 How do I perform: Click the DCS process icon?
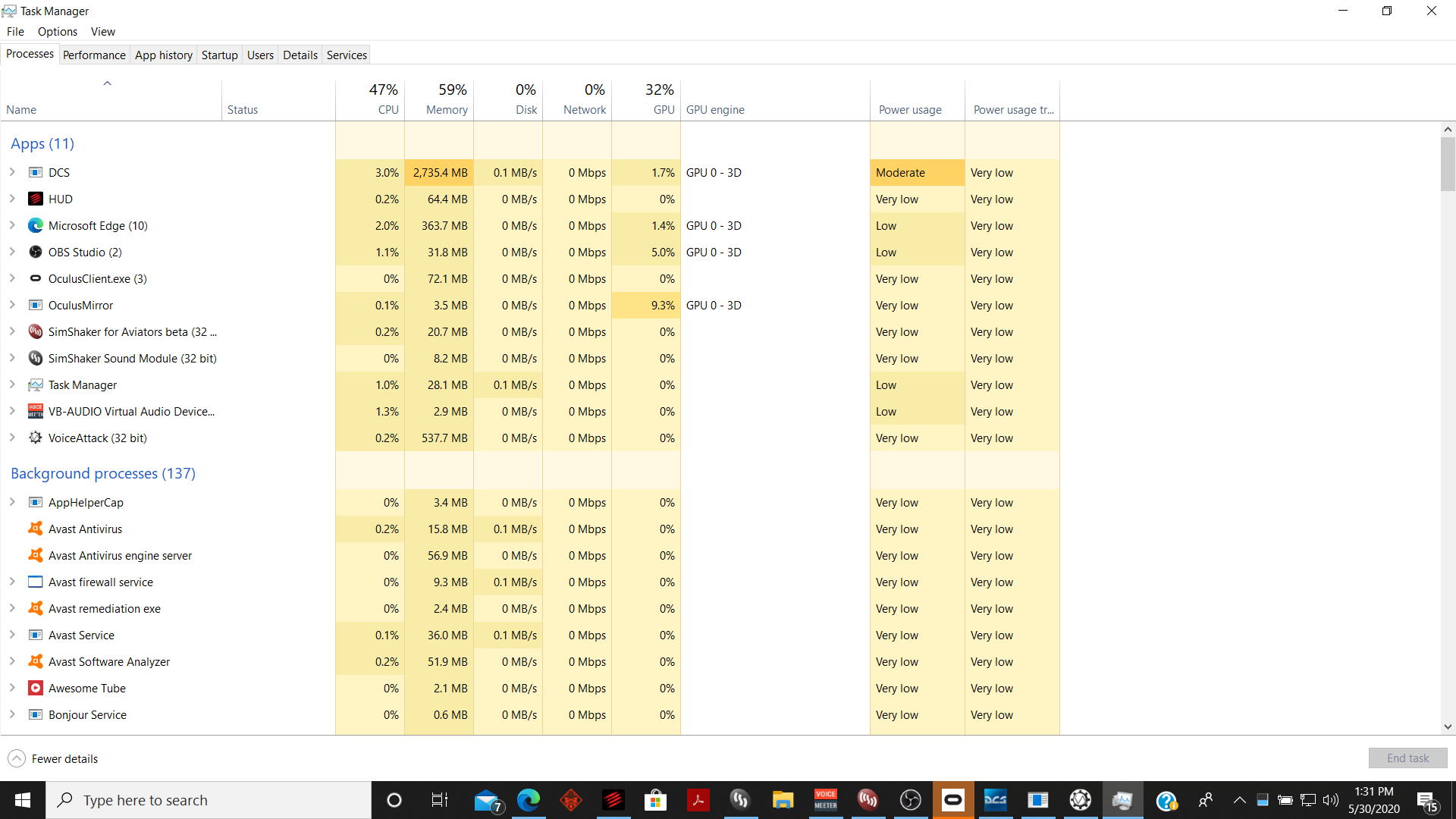pyautogui.click(x=36, y=173)
